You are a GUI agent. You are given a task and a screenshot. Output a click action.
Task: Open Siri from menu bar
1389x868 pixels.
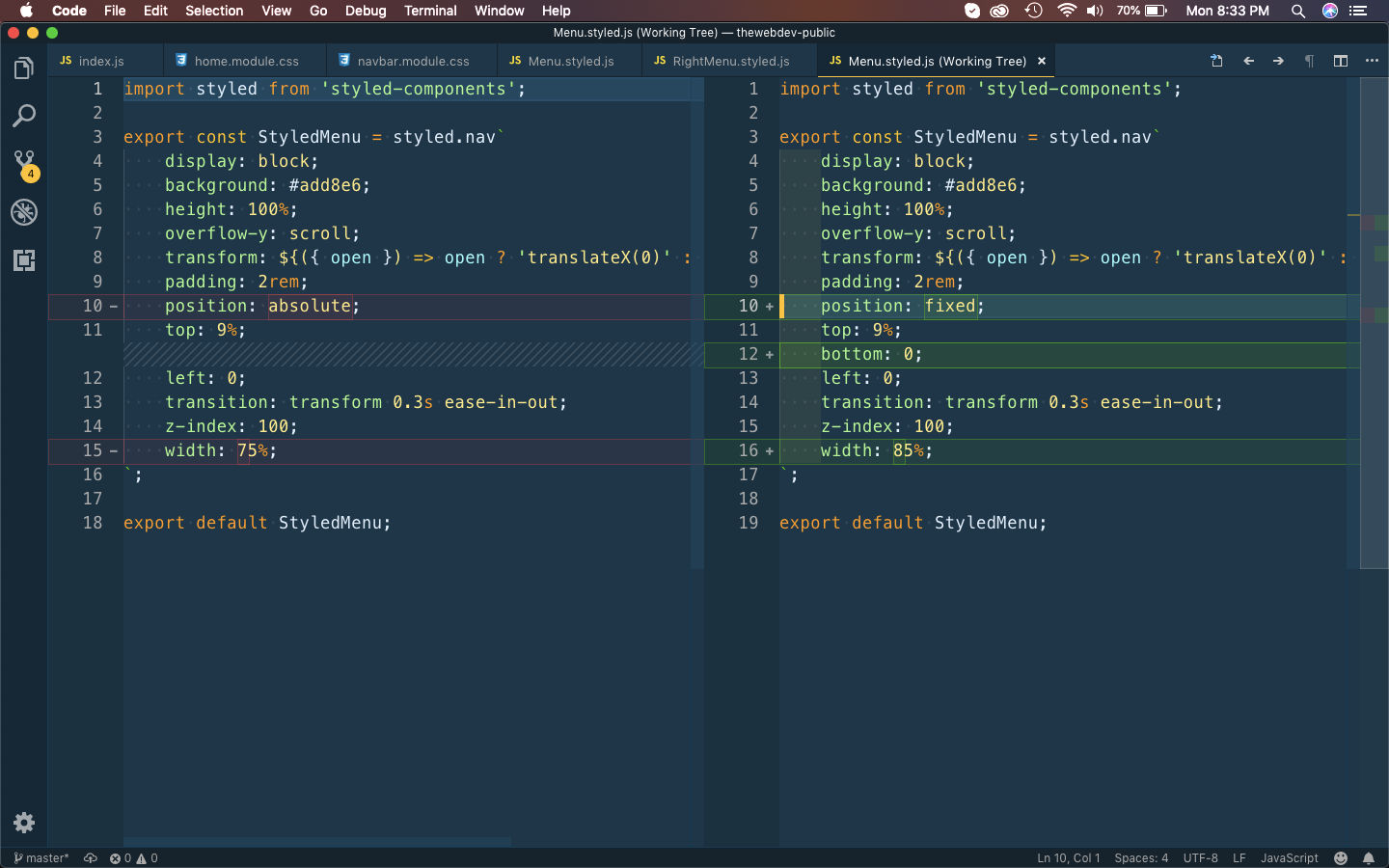tap(1330, 11)
